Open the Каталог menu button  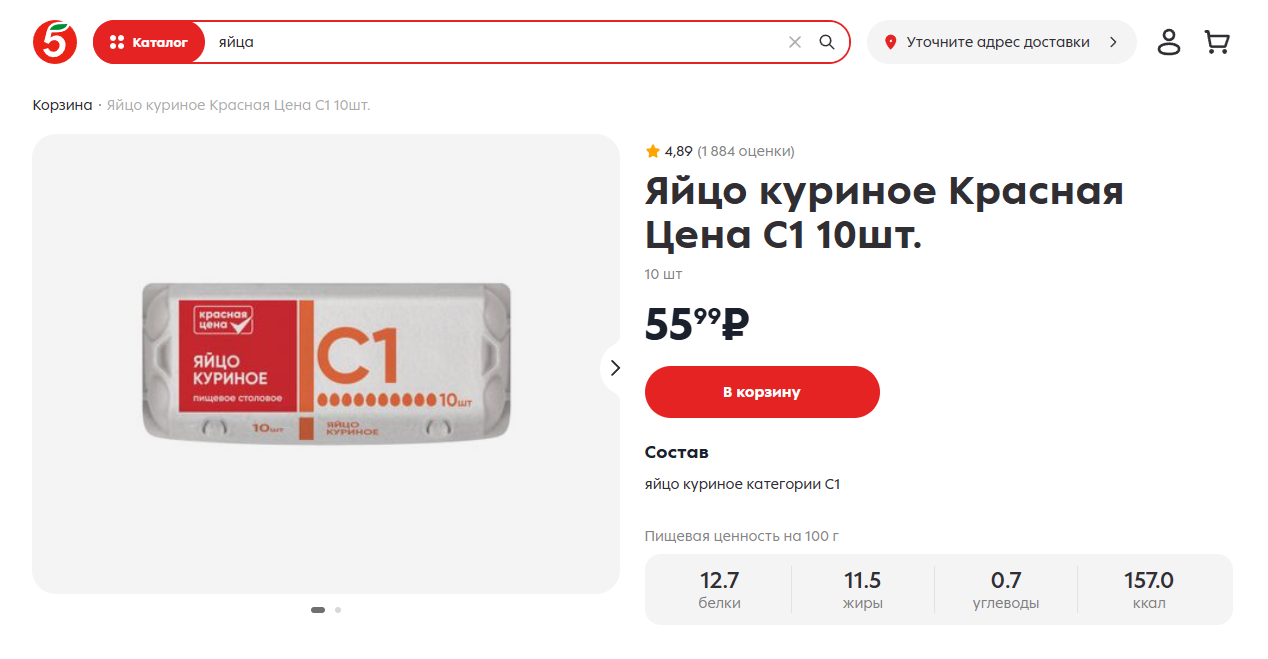click(x=149, y=42)
